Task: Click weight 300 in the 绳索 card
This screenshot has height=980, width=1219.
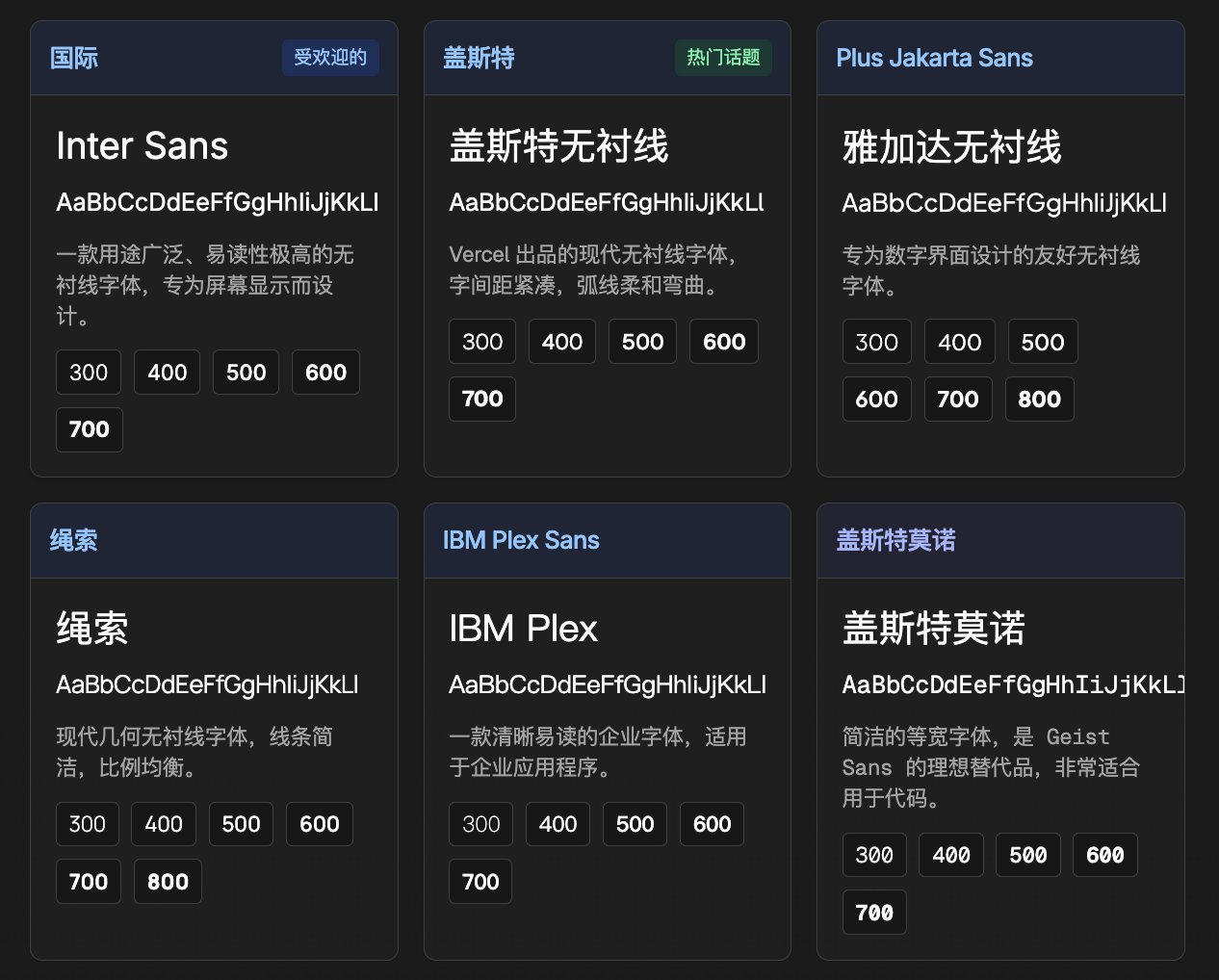Action: 88,824
